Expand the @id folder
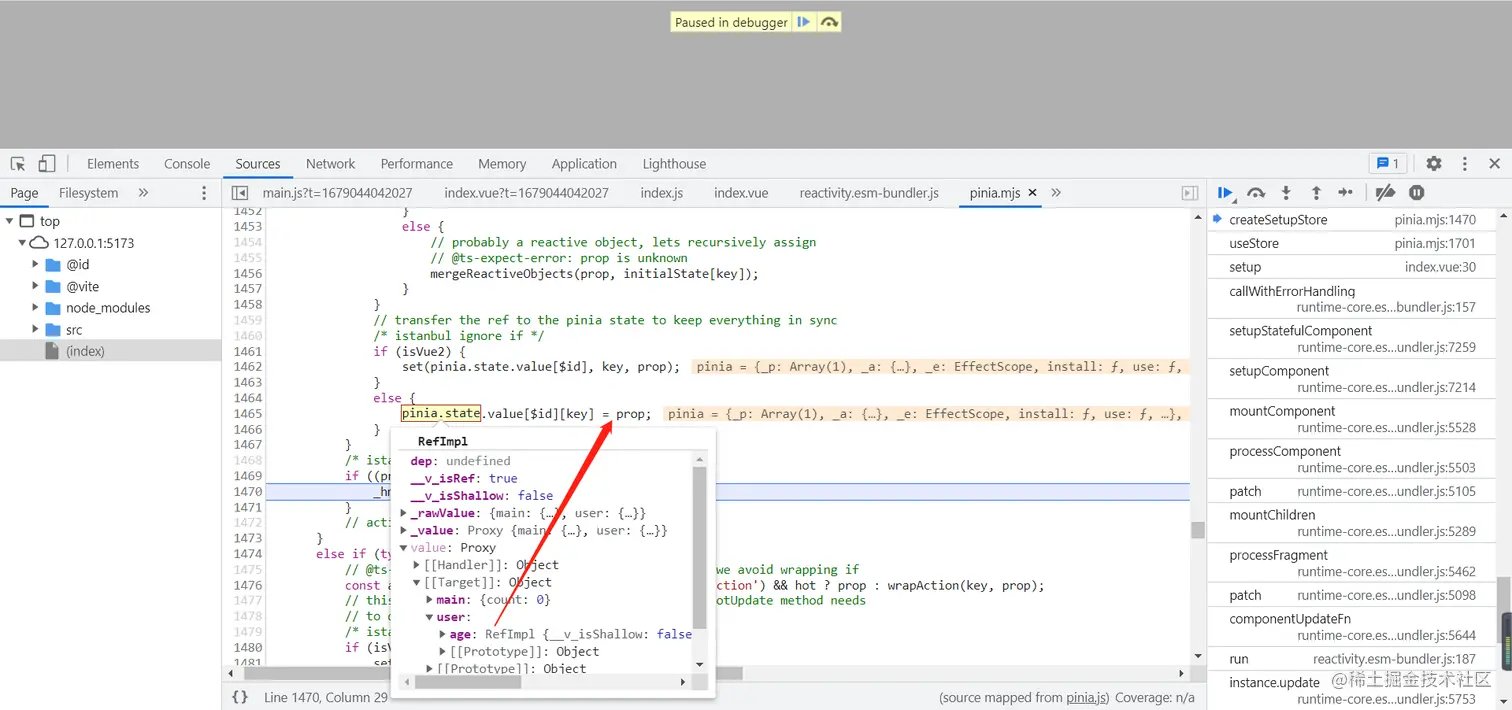 point(36,265)
